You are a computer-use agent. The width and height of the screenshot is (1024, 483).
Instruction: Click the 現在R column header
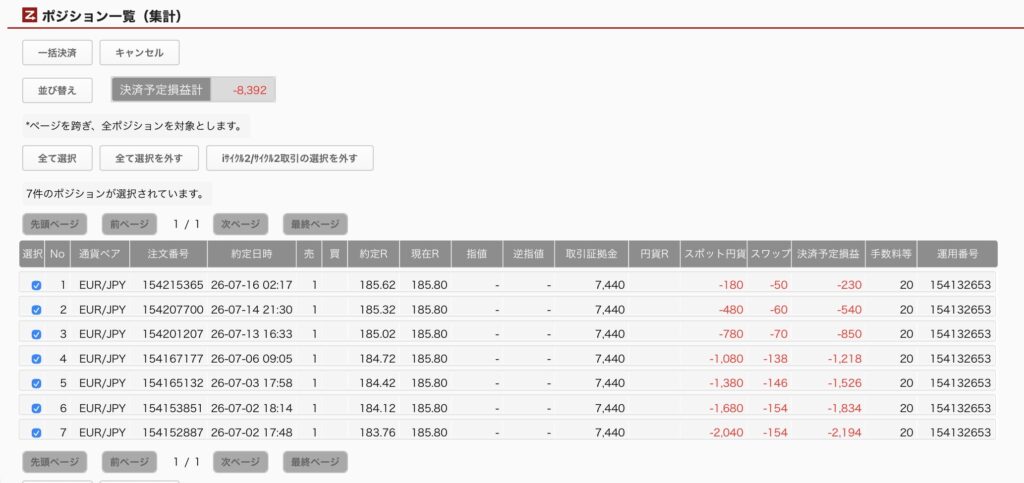click(425, 254)
